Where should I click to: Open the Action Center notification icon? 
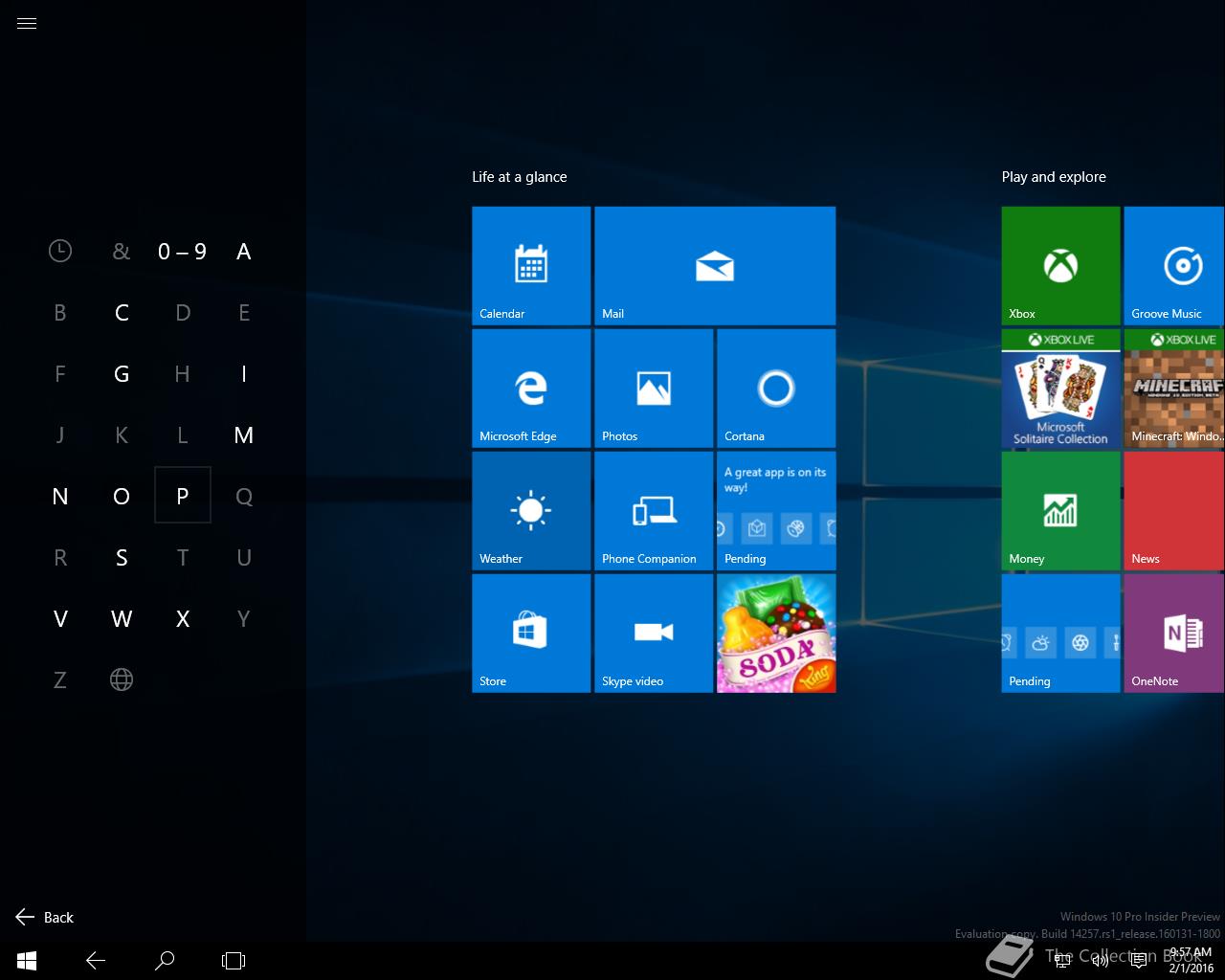coord(1139,961)
